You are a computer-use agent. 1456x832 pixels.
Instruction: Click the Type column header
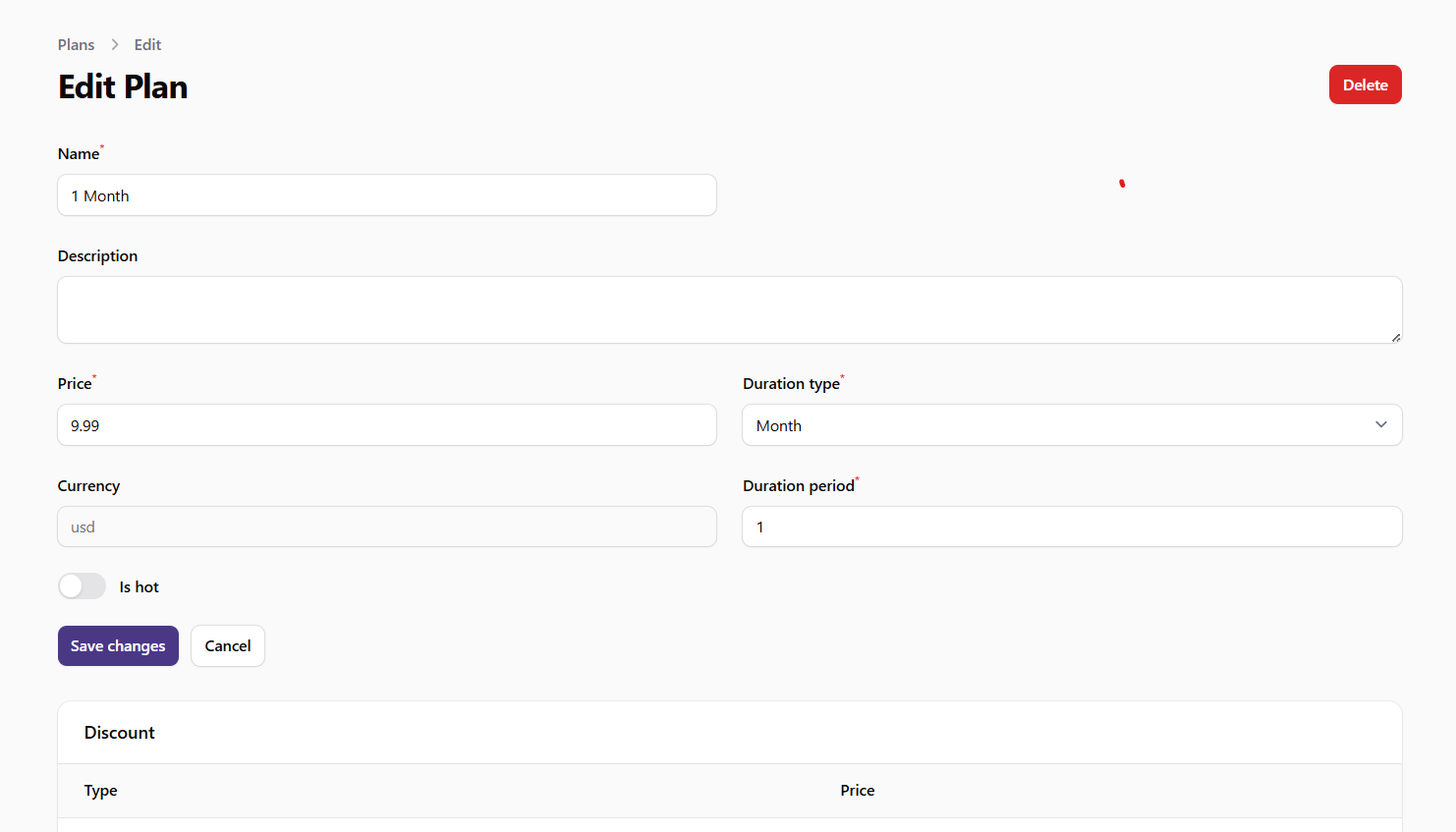tap(100, 791)
